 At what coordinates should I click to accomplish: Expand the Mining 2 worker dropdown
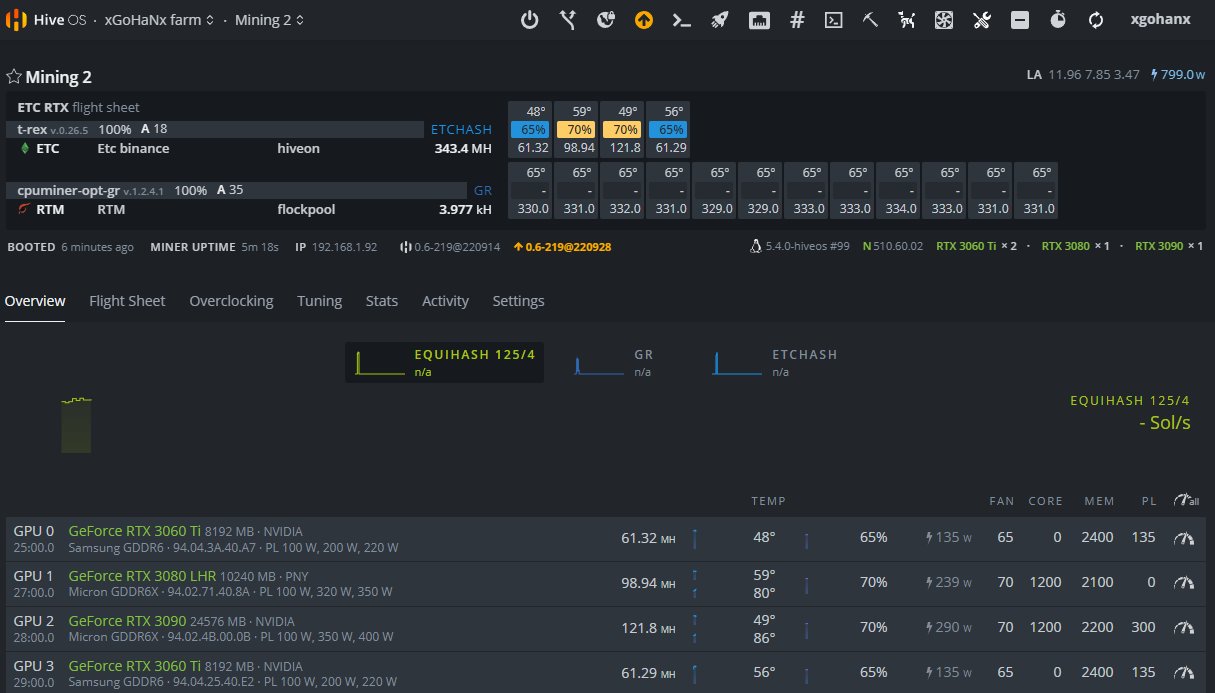pyautogui.click(x=270, y=20)
